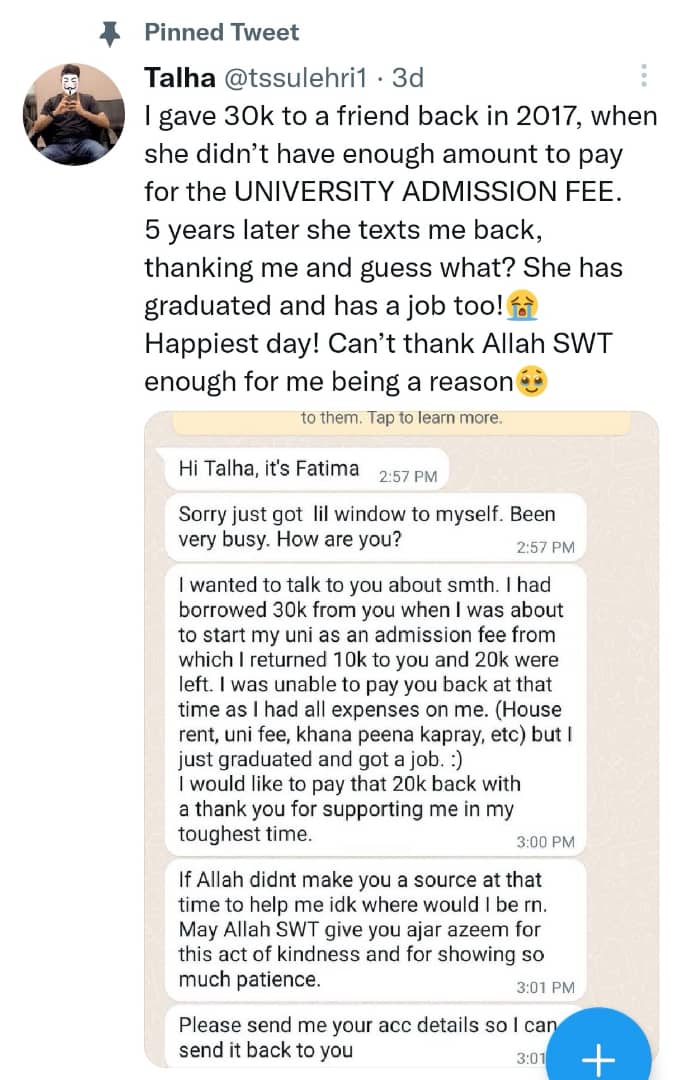Tap the 'Tap to learn more' banner
Image resolution: width=682 pixels, height=1080 pixels.
coord(401,422)
